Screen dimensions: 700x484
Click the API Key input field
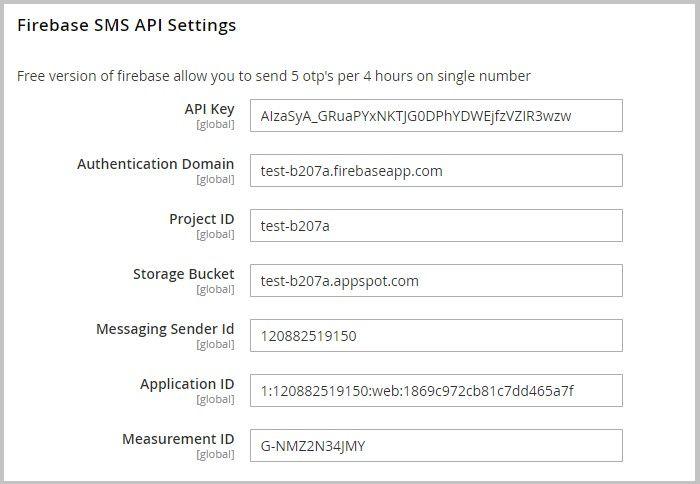coord(436,116)
